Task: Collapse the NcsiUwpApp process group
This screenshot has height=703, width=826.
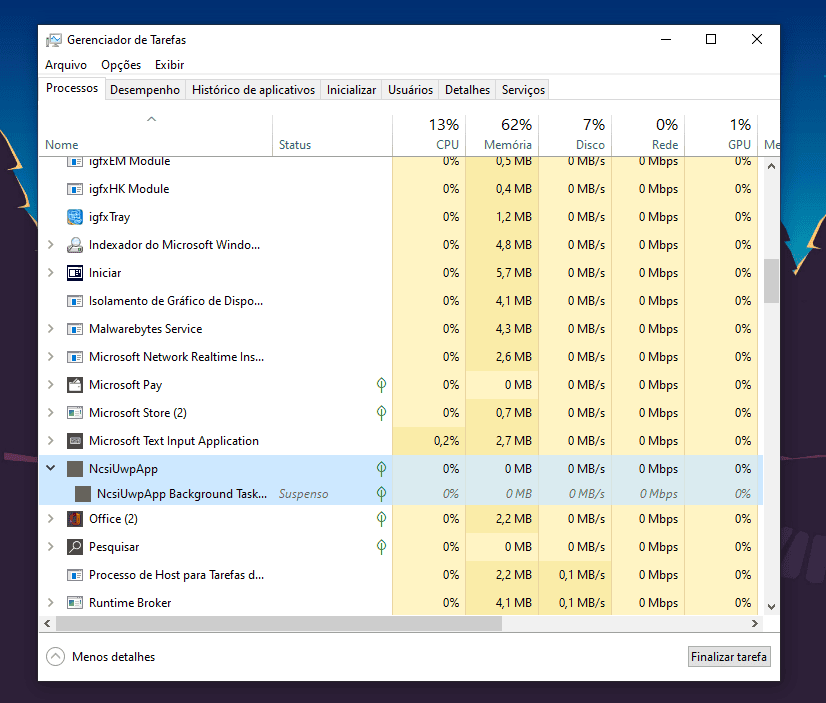Action: pyautogui.click(x=51, y=468)
